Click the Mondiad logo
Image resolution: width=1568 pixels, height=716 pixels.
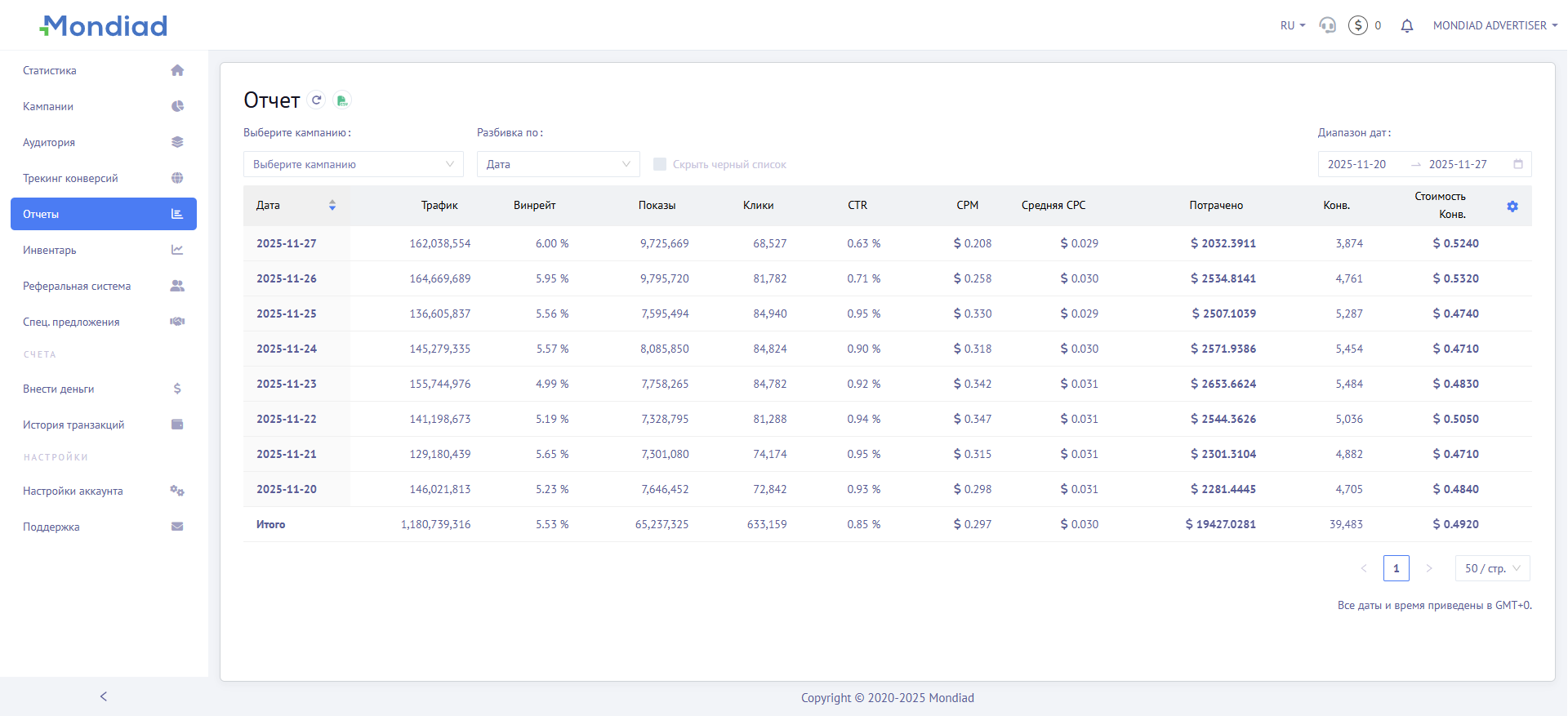point(104,26)
